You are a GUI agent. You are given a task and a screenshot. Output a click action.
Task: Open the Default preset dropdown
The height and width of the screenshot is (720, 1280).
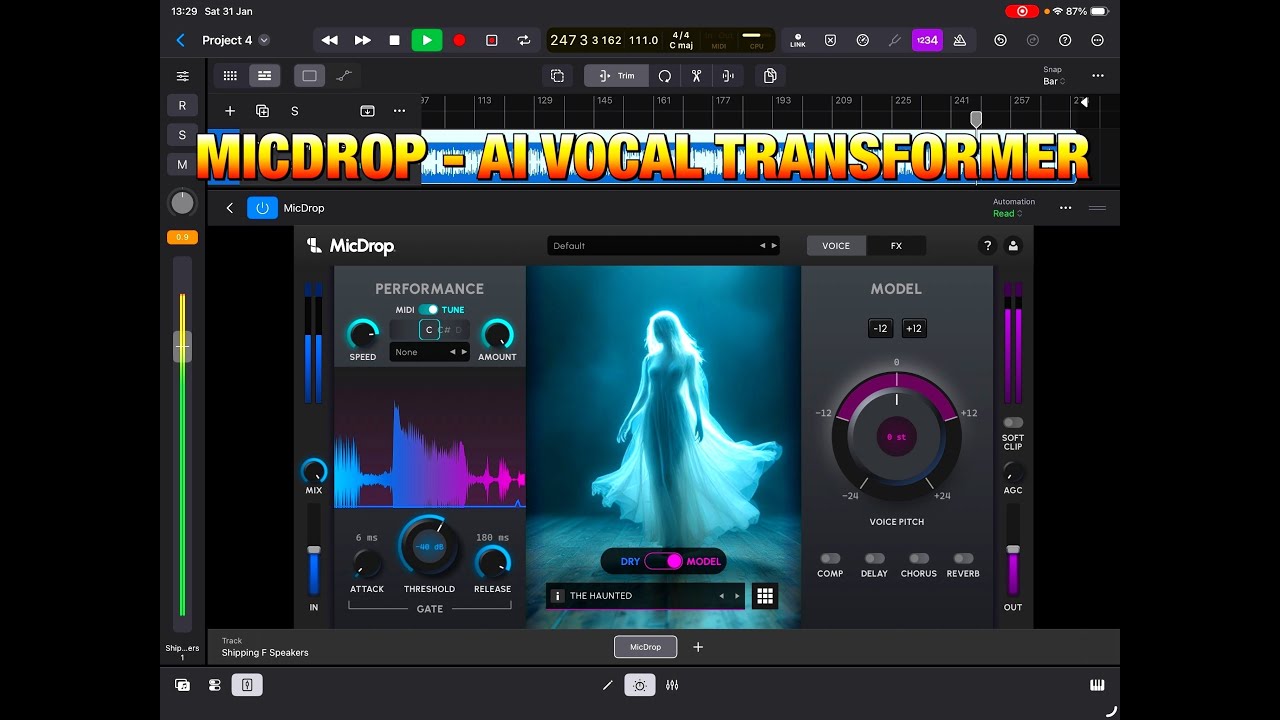664,246
